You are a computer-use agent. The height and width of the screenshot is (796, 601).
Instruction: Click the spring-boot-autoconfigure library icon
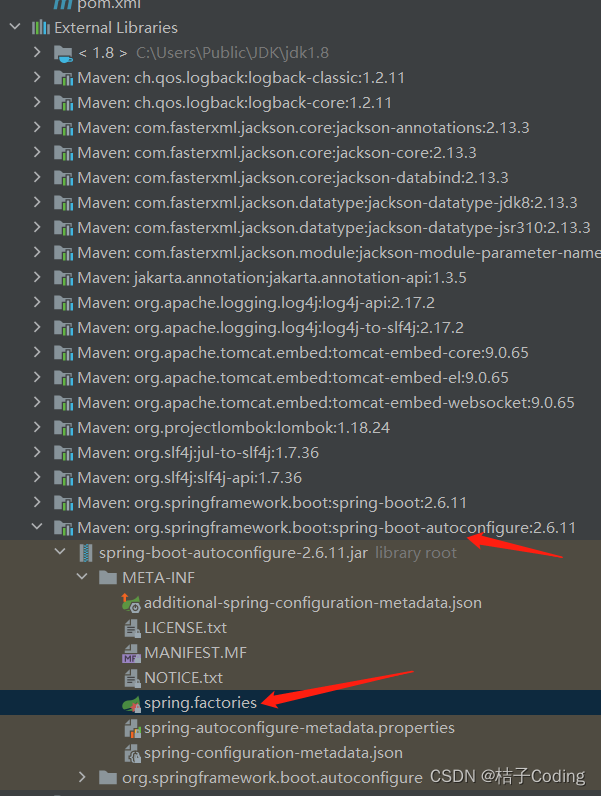pos(63,527)
